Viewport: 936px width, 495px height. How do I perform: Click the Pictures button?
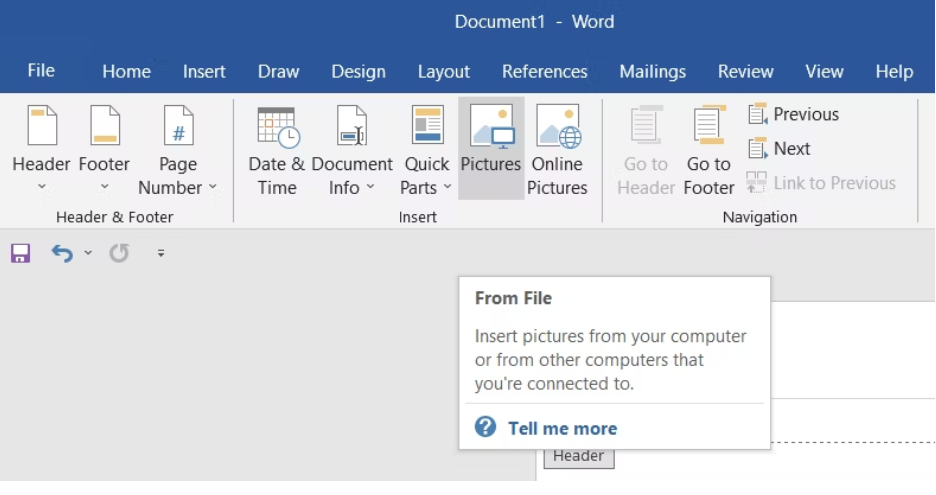tap(491, 148)
